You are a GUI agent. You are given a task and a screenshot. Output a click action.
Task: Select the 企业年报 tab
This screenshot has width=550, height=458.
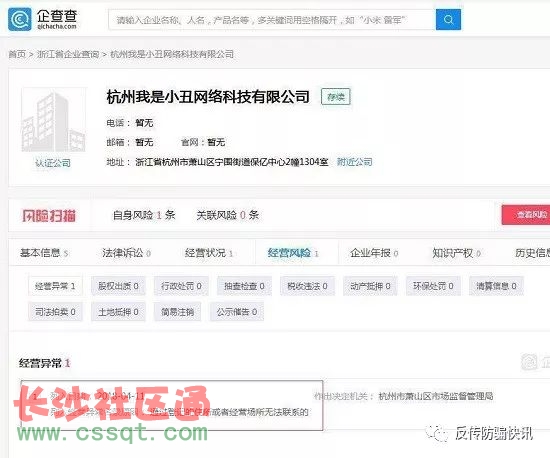coord(374,252)
